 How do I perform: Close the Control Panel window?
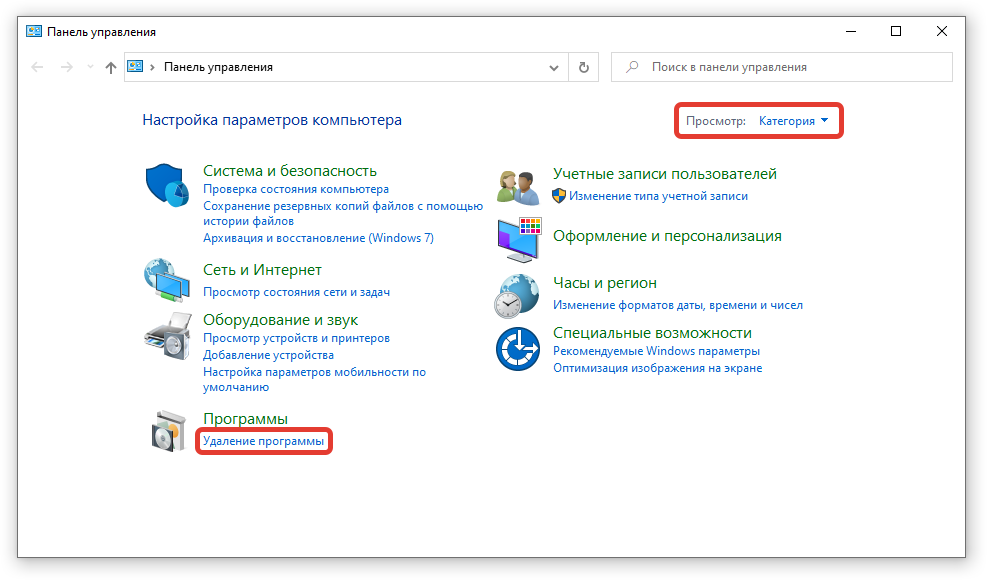(x=942, y=31)
